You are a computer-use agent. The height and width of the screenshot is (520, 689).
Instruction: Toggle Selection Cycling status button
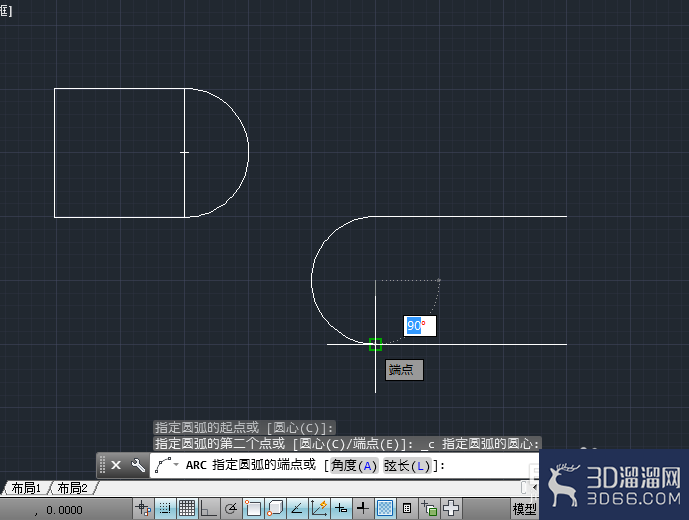[x=429, y=509]
